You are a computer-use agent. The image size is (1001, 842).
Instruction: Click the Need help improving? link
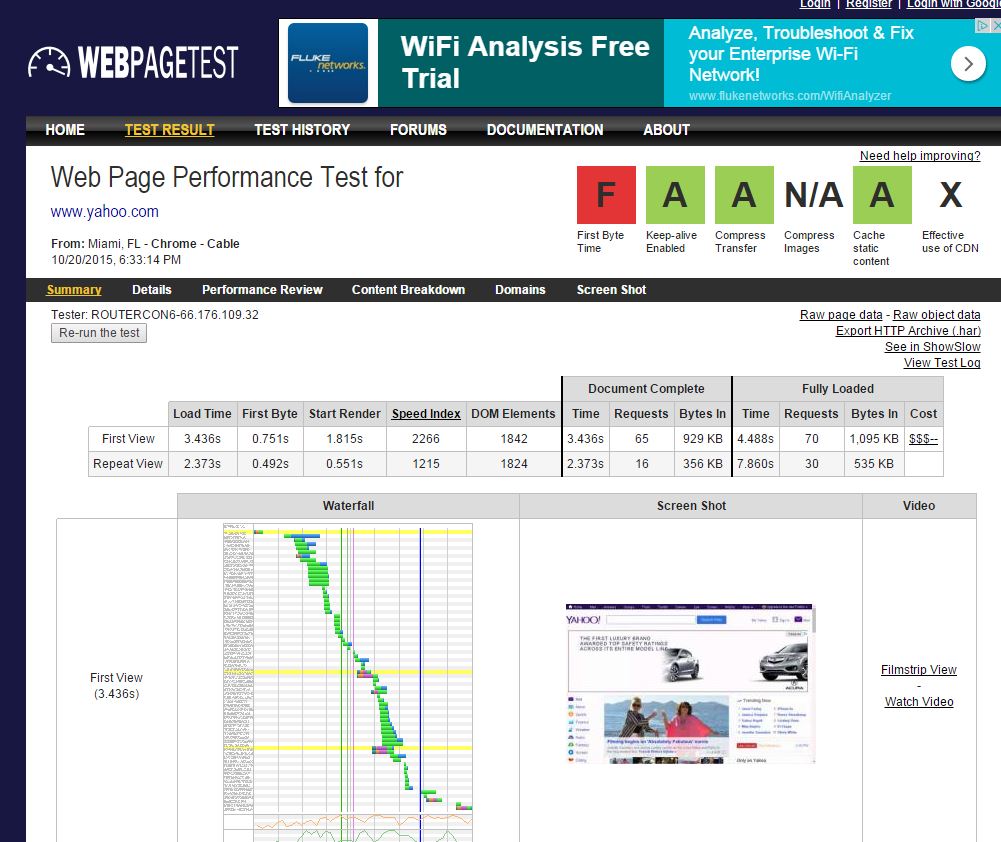point(920,156)
